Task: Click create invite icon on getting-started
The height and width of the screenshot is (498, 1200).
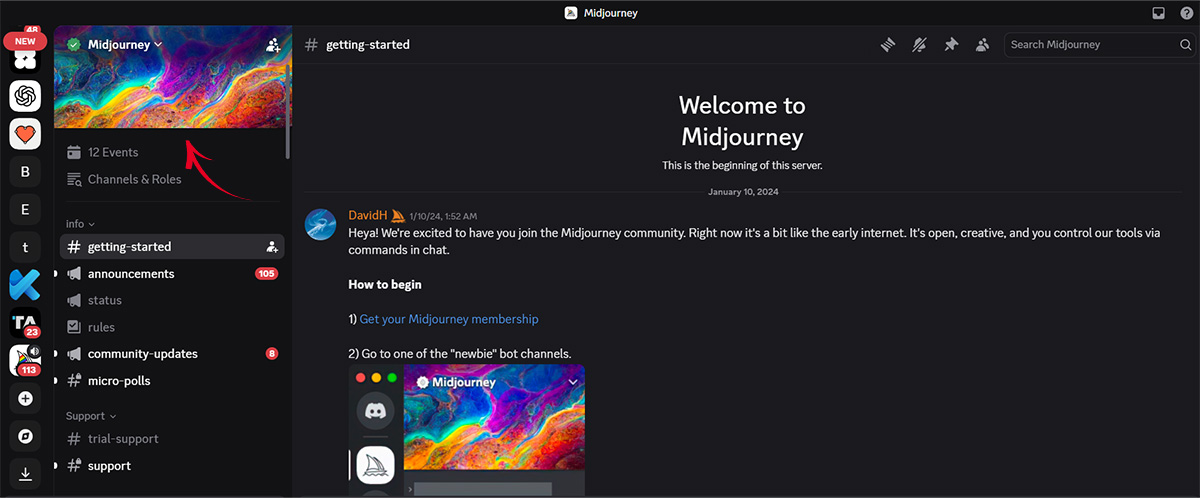Action: [271, 247]
